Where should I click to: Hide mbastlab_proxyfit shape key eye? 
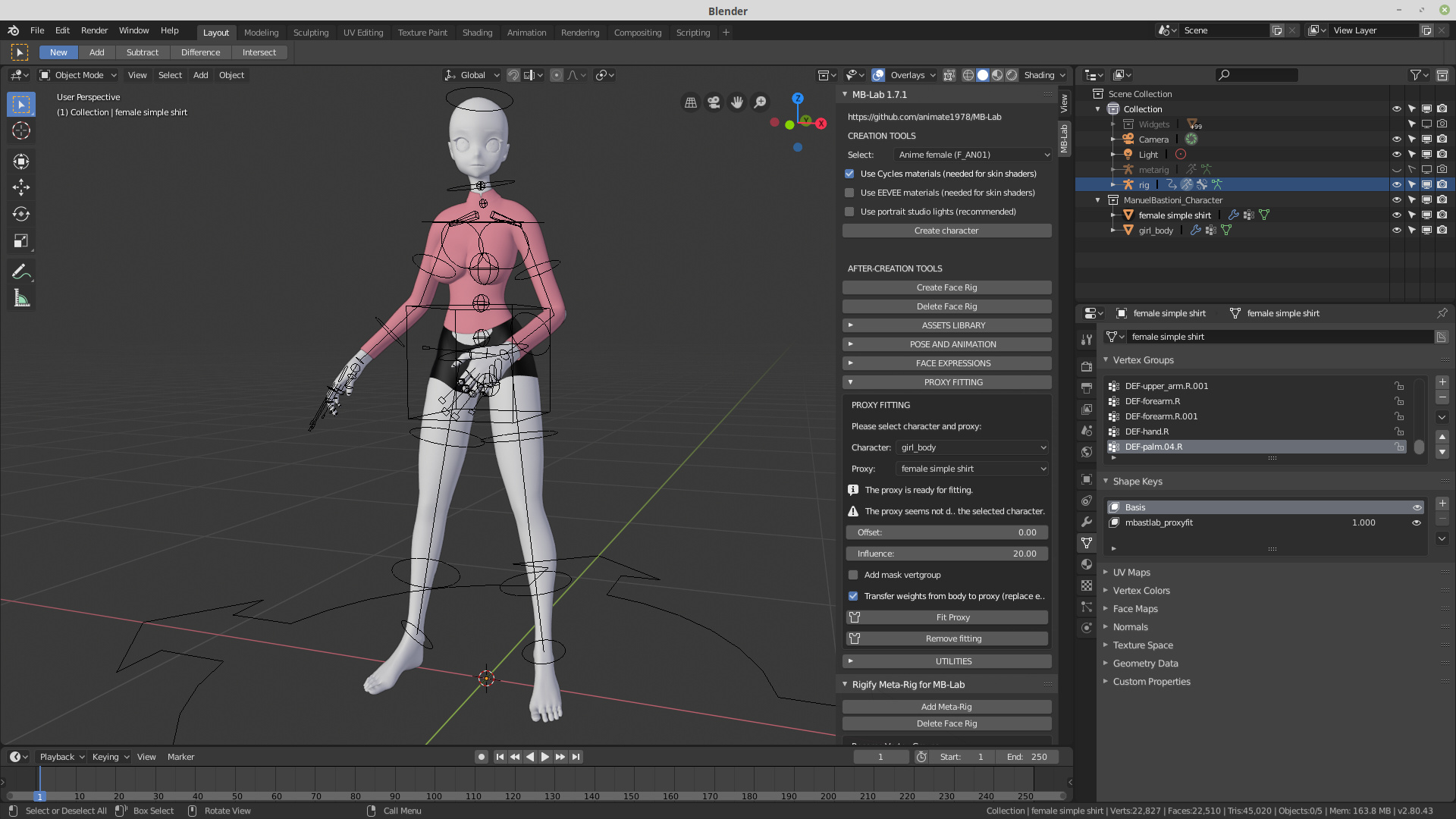tap(1416, 522)
